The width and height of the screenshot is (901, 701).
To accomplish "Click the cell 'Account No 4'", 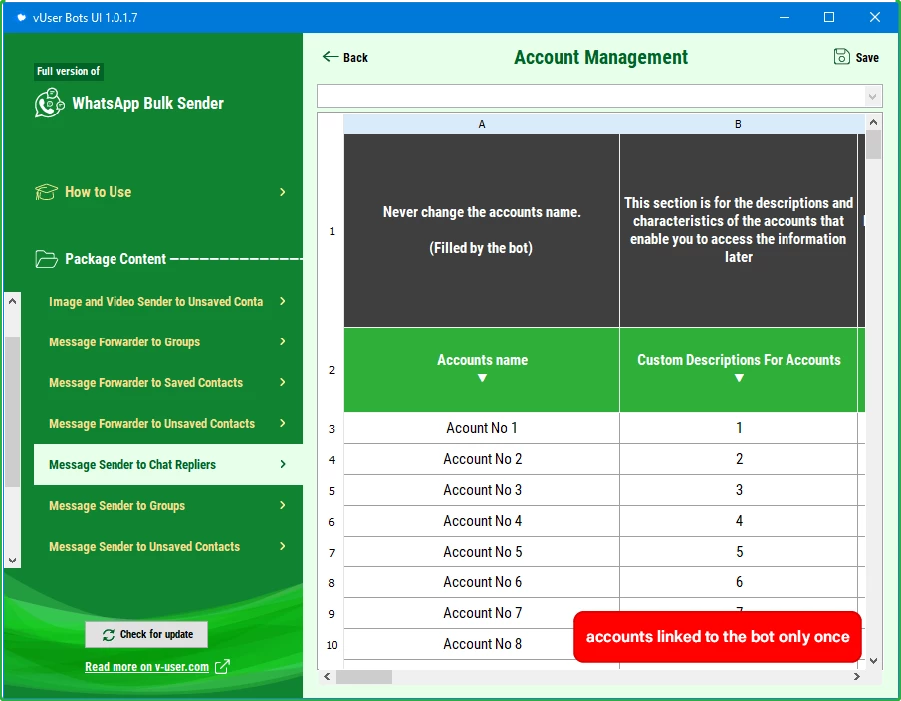I will (482, 521).
